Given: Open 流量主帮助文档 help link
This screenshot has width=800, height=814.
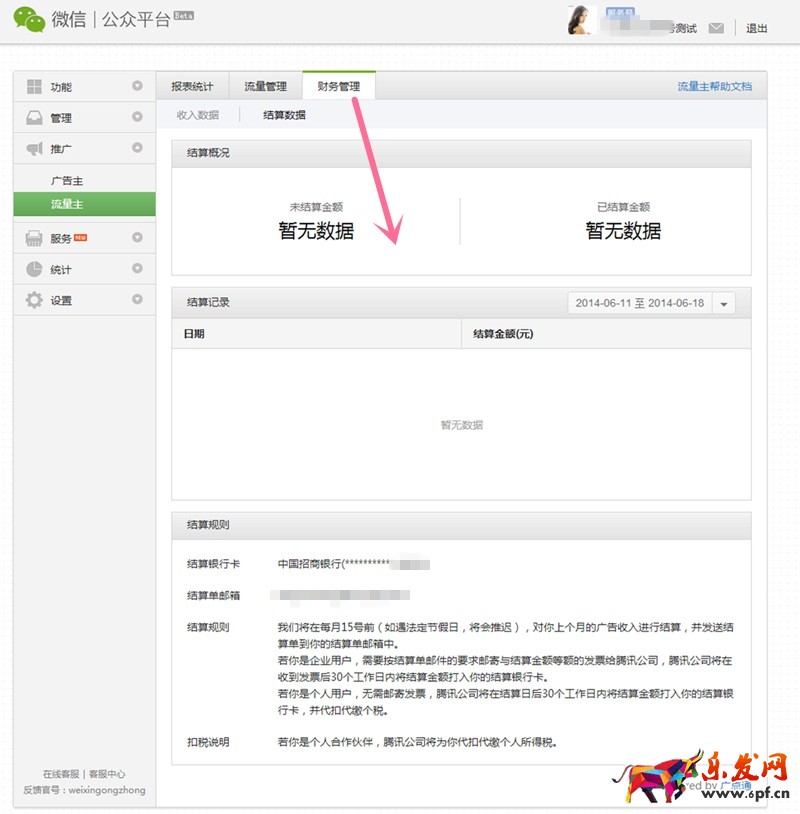Looking at the screenshot, I should click(714, 87).
